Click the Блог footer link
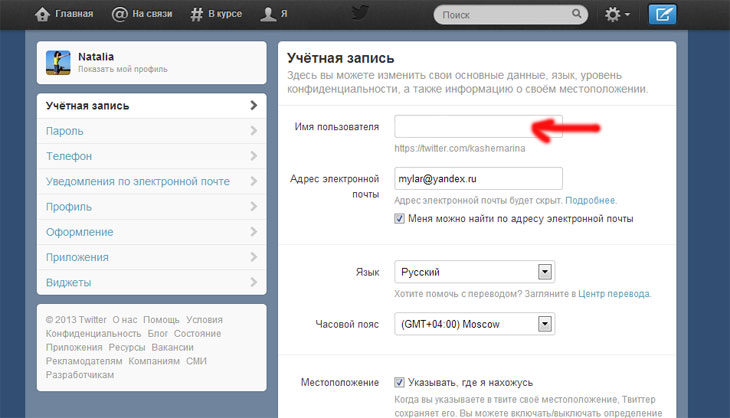730x418 pixels. (x=157, y=333)
